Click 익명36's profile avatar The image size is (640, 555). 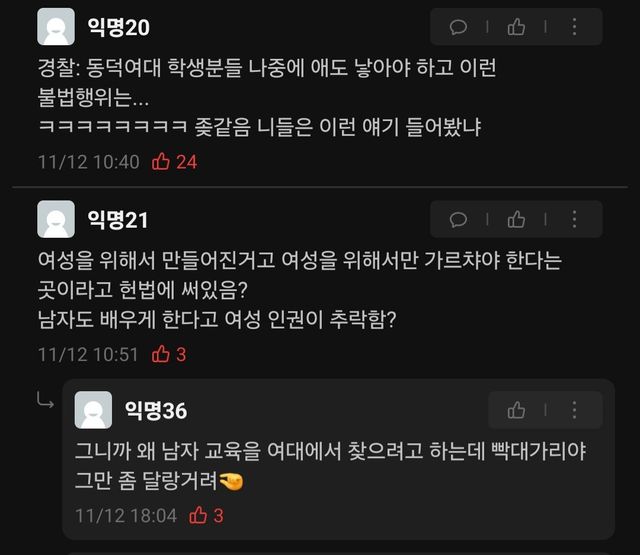93,410
